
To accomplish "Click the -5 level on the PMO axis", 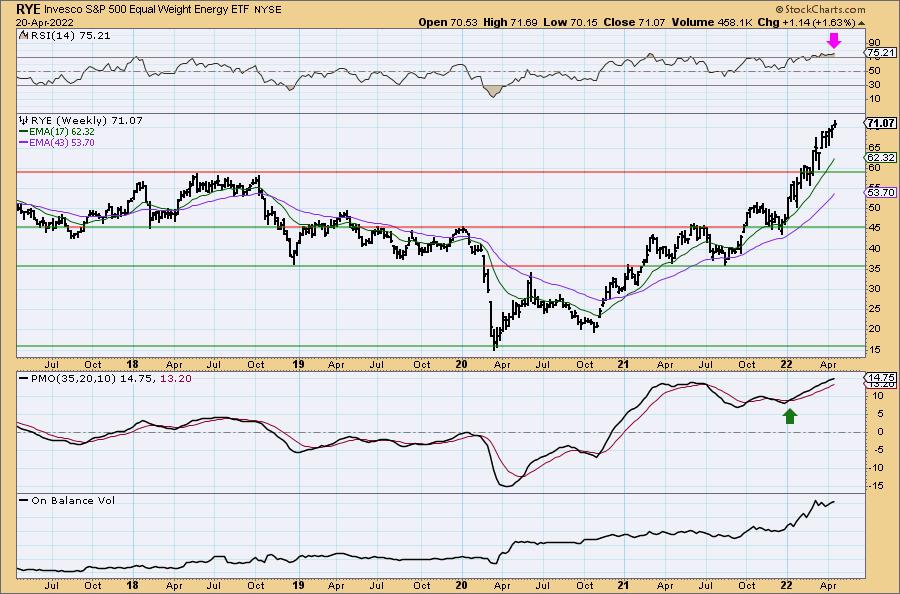I will pos(876,450).
